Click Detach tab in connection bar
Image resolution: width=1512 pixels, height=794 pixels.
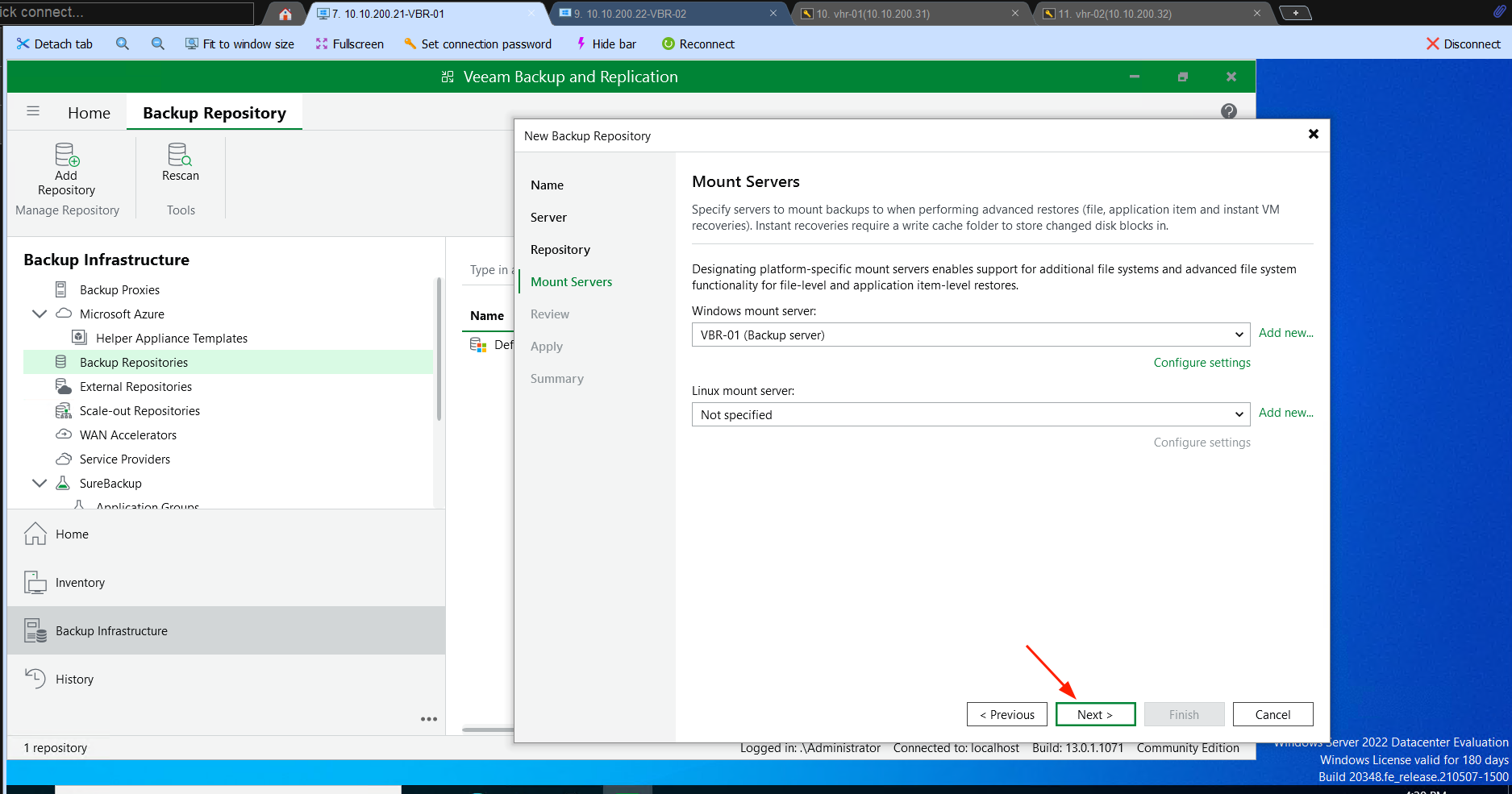tap(54, 44)
